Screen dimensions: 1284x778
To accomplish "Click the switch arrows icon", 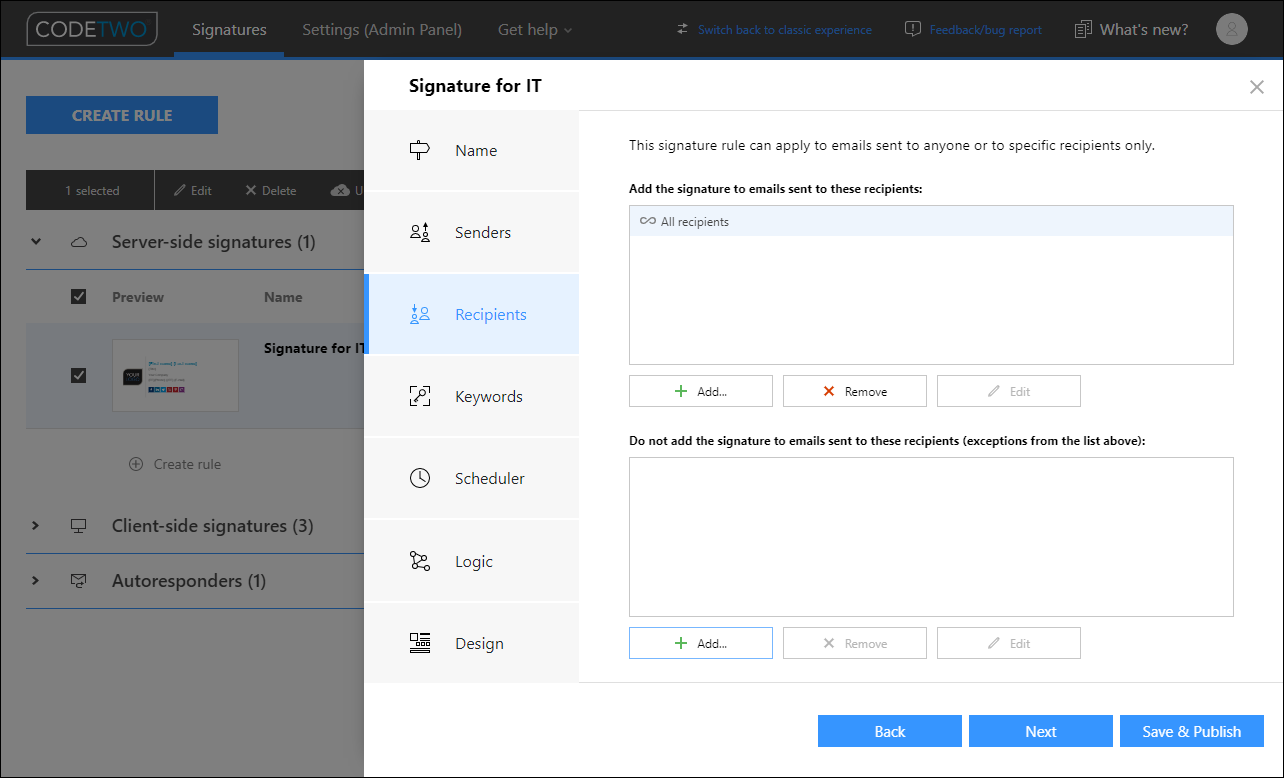I will click(683, 29).
